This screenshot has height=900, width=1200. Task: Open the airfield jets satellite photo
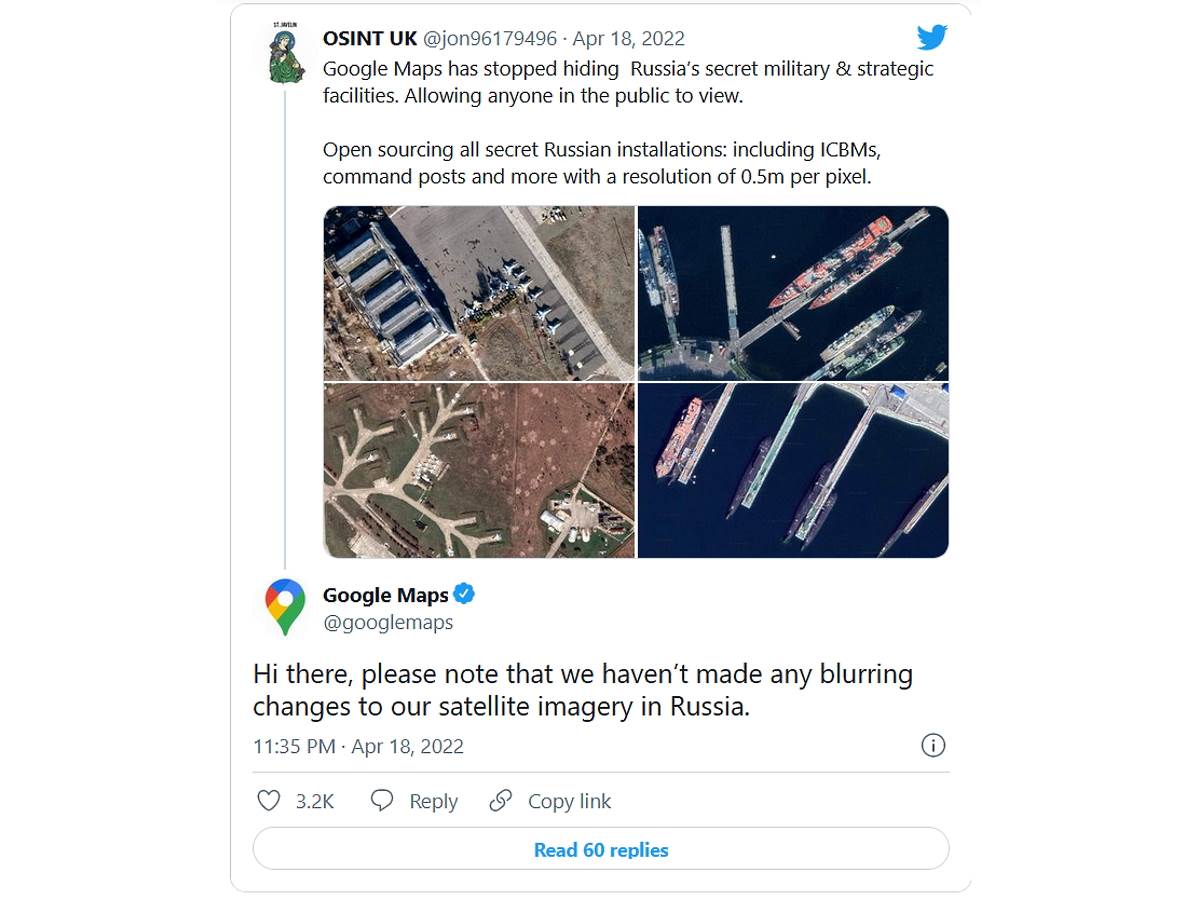coord(479,293)
